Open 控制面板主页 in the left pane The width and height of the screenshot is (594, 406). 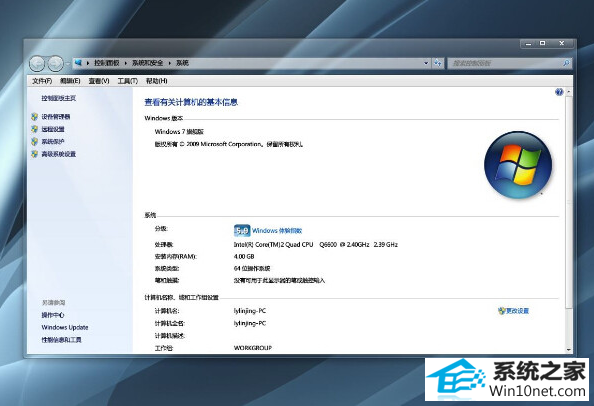pyautogui.click(x=59, y=98)
